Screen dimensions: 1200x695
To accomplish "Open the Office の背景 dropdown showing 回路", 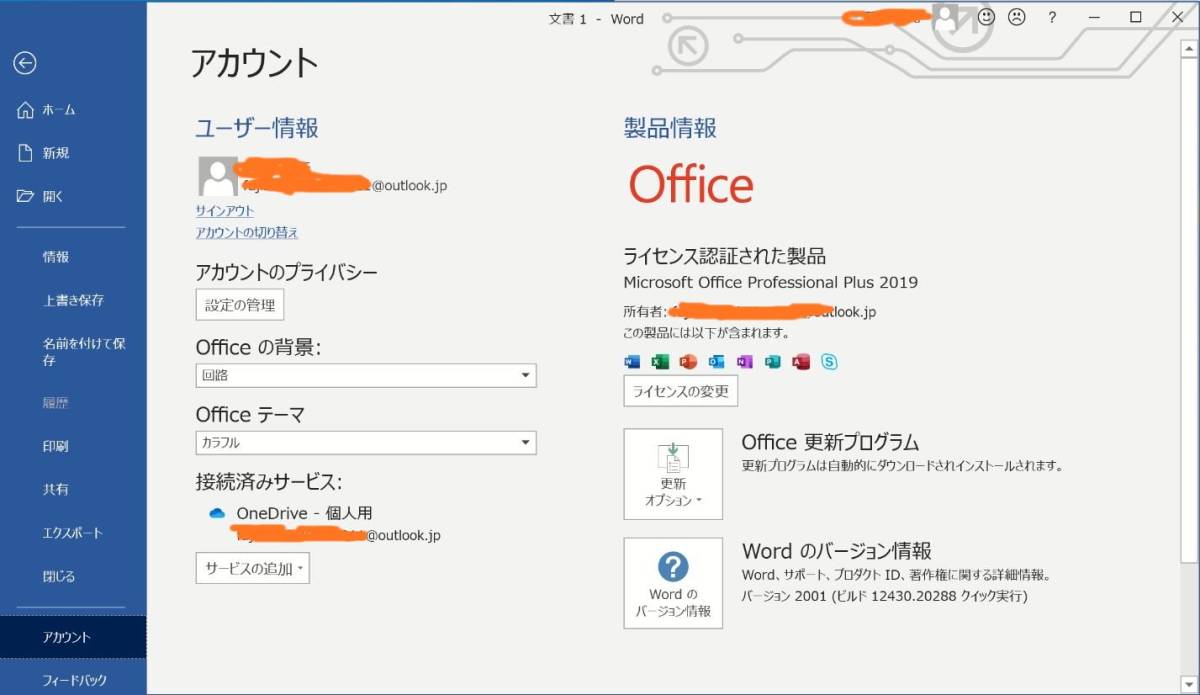I will (366, 376).
